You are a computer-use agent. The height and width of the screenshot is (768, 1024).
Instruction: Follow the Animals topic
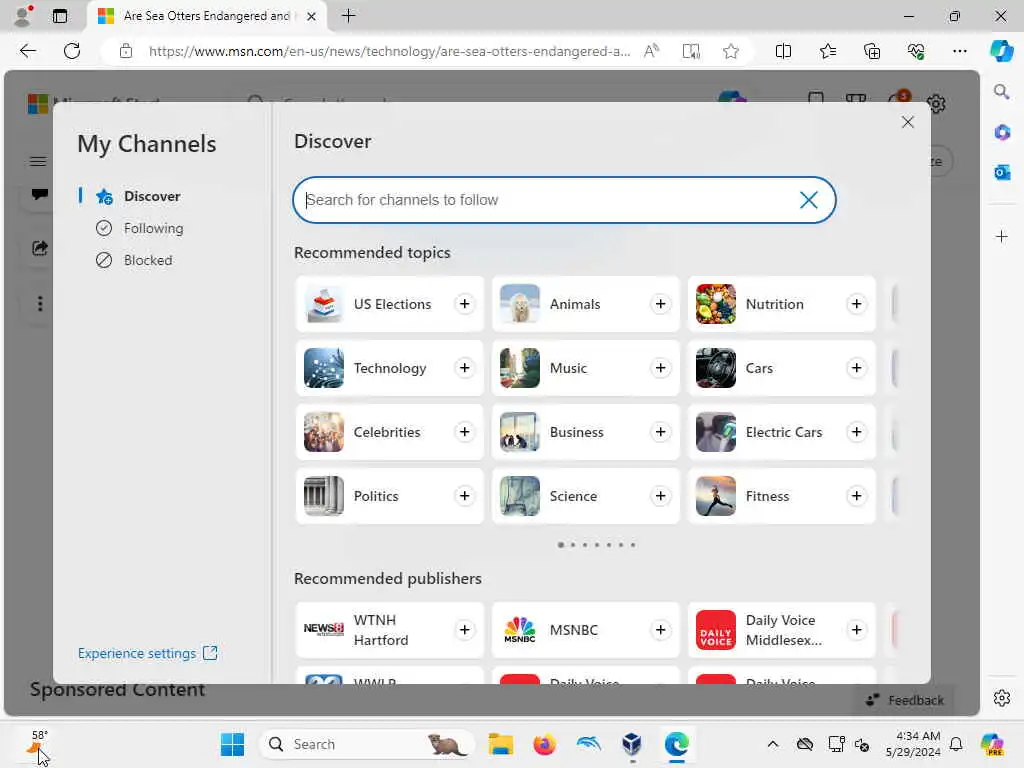(x=660, y=304)
